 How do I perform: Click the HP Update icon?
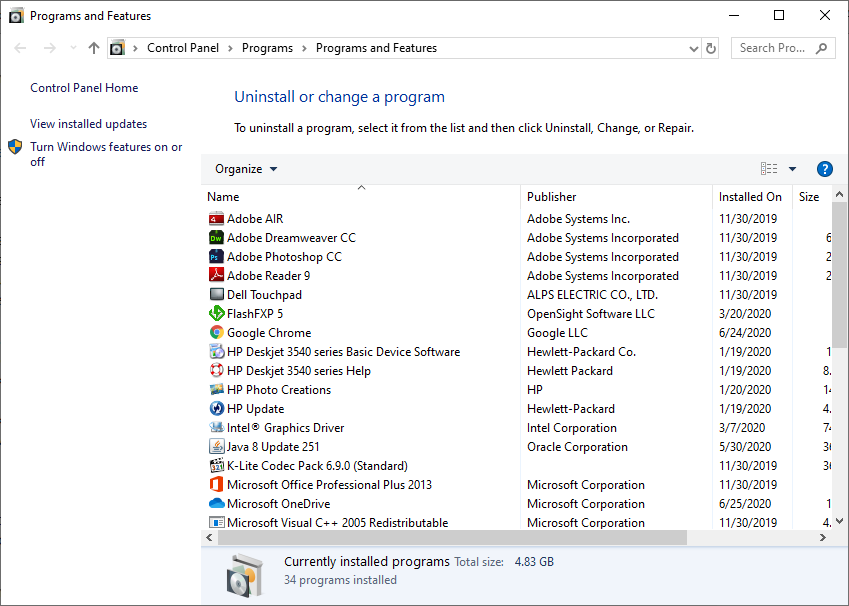point(217,408)
